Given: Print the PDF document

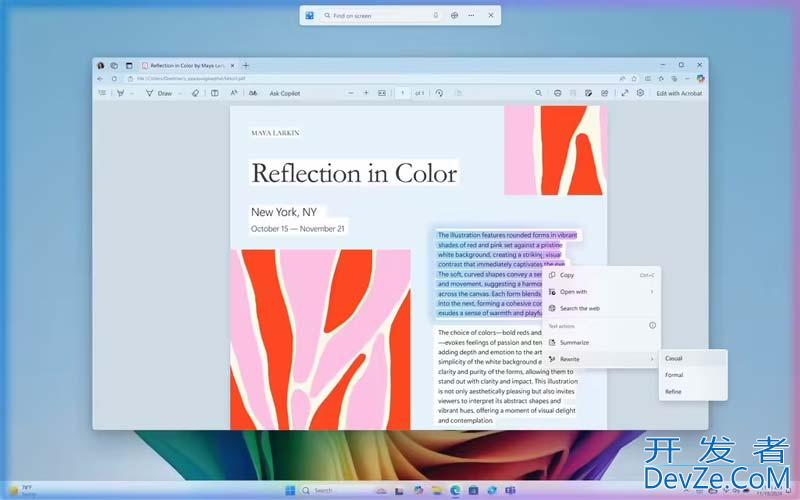Looking at the screenshot, I should pos(557,93).
